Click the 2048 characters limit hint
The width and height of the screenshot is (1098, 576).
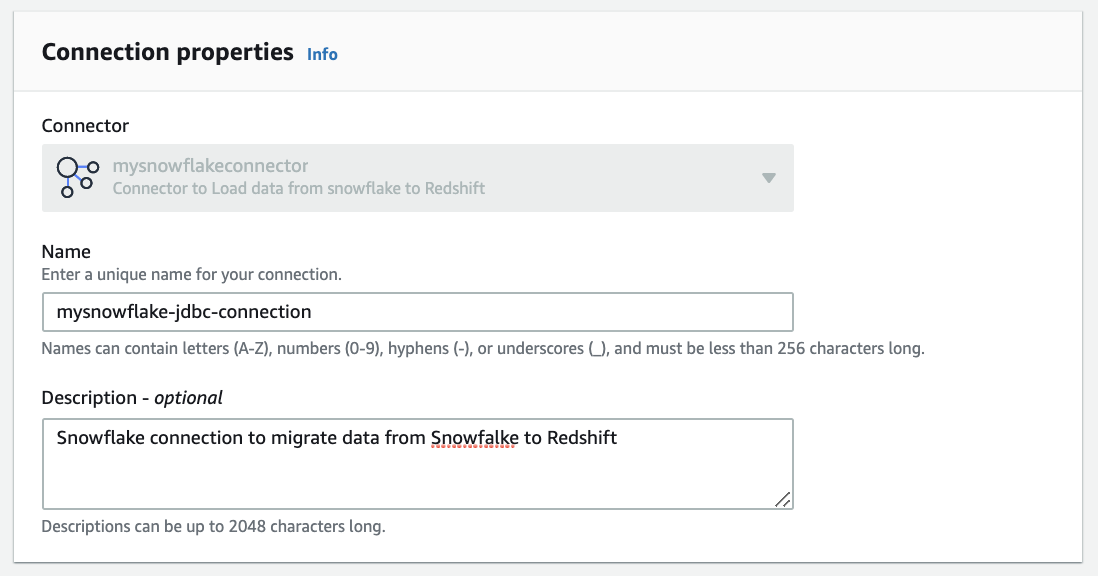(x=213, y=526)
